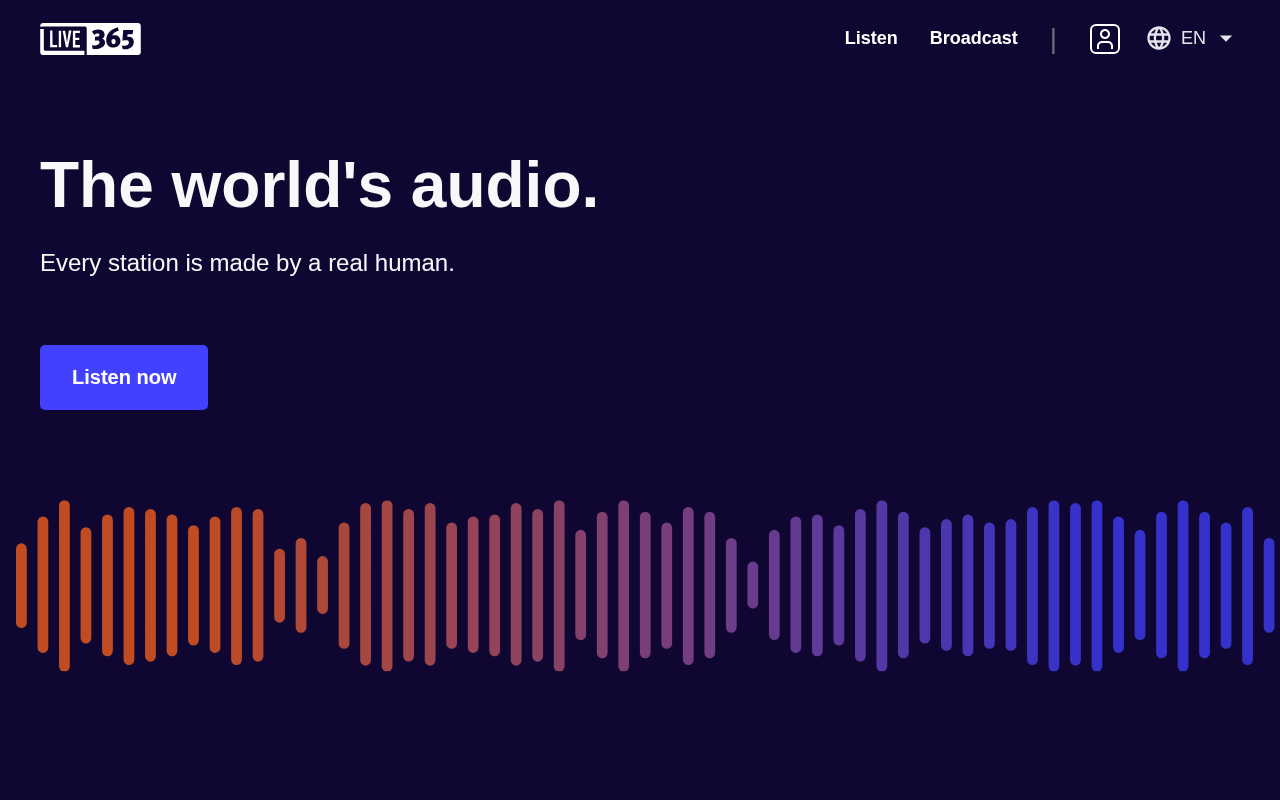Open the Listen menu item
This screenshot has height=800, width=1280.
coord(871,38)
